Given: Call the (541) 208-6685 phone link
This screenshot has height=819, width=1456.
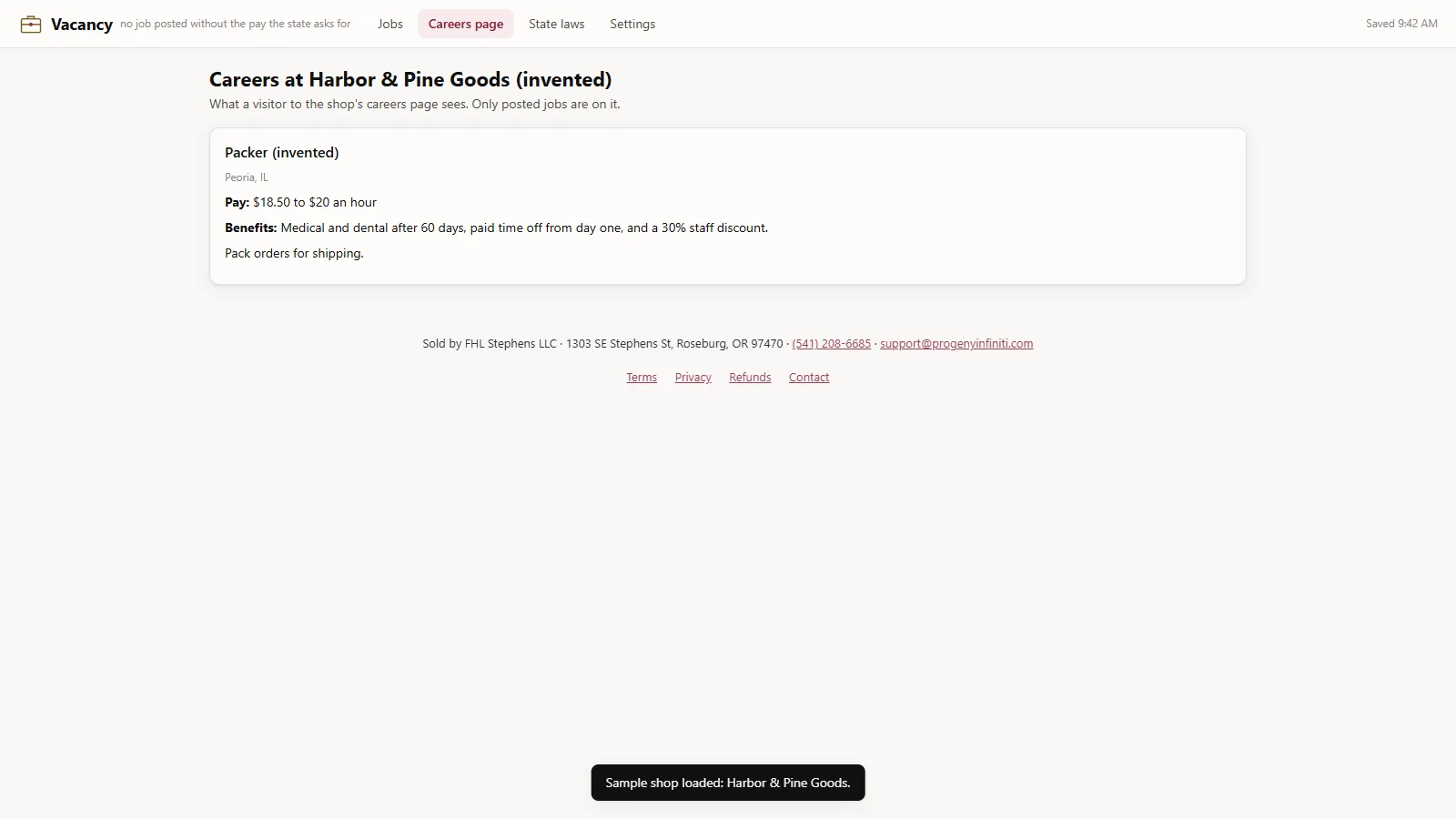Looking at the screenshot, I should [x=832, y=344].
